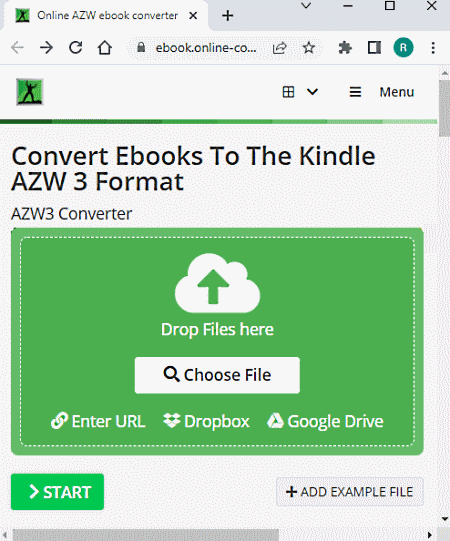Screen dimensions: 450x541
Task: Go to the browser home page
Action: [105, 48]
